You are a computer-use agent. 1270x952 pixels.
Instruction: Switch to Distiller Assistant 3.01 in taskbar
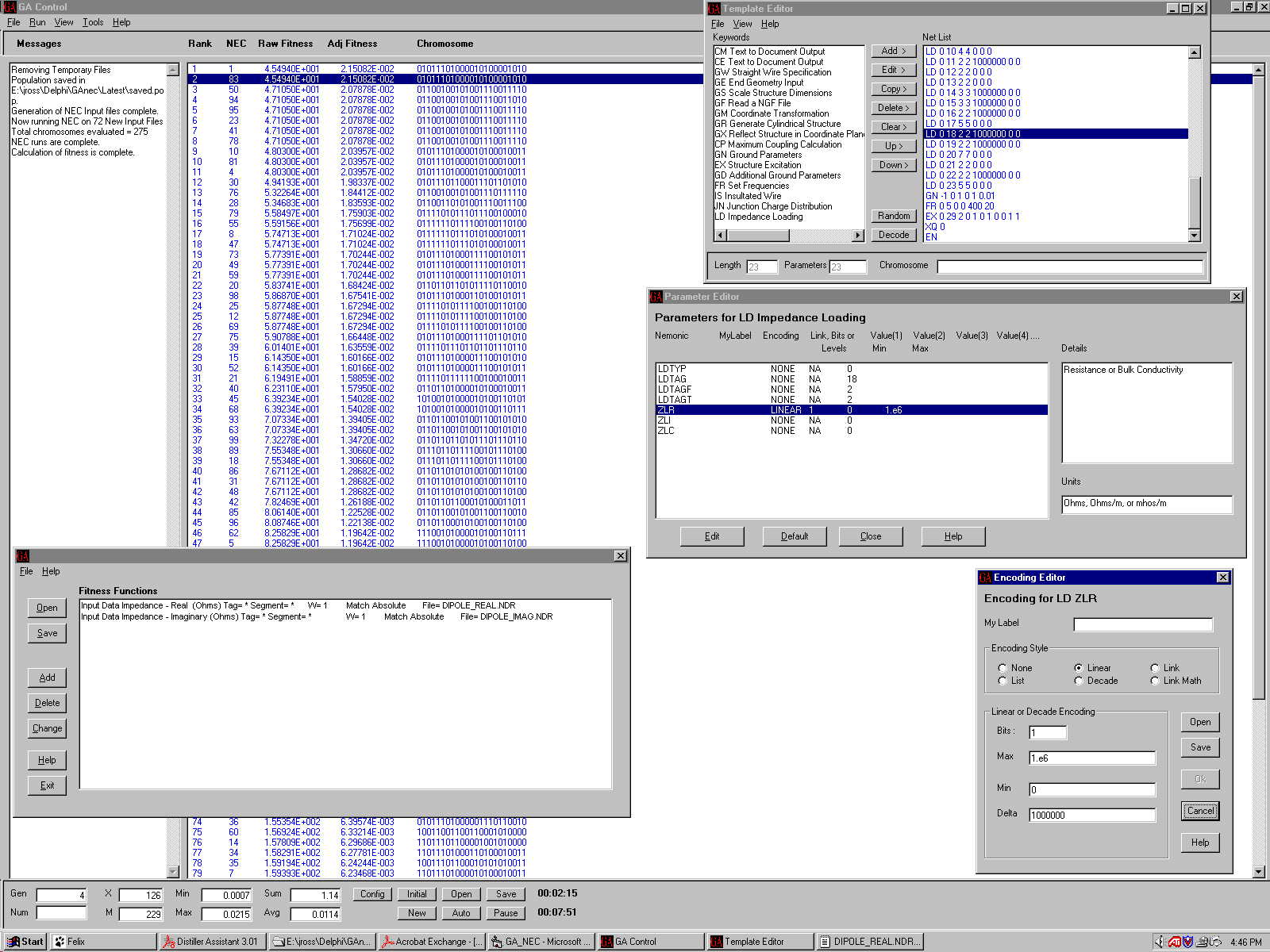[x=211, y=942]
